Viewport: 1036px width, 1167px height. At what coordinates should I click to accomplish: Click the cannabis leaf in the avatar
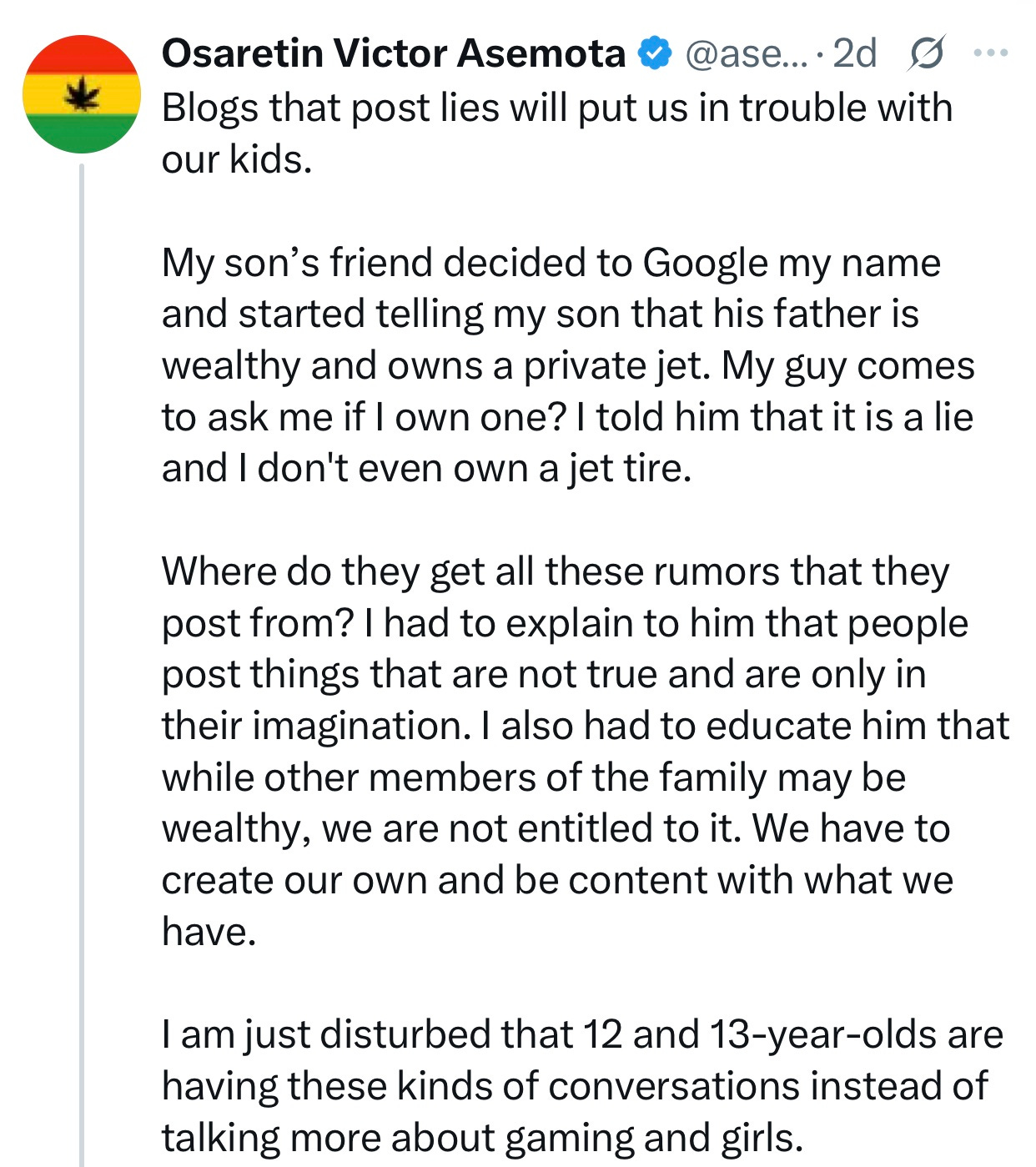pos(82,93)
